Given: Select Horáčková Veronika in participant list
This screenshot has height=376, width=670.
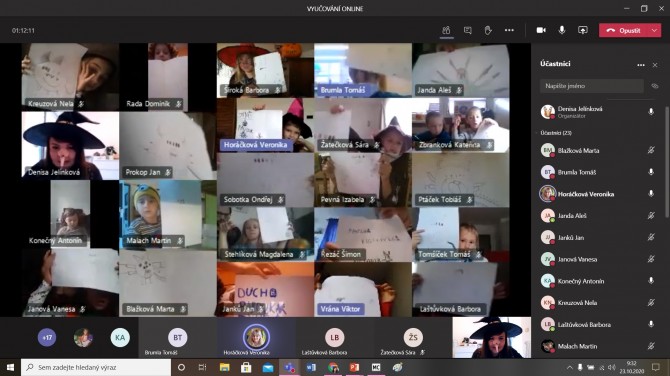Looking at the screenshot, I should tap(597, 194).
